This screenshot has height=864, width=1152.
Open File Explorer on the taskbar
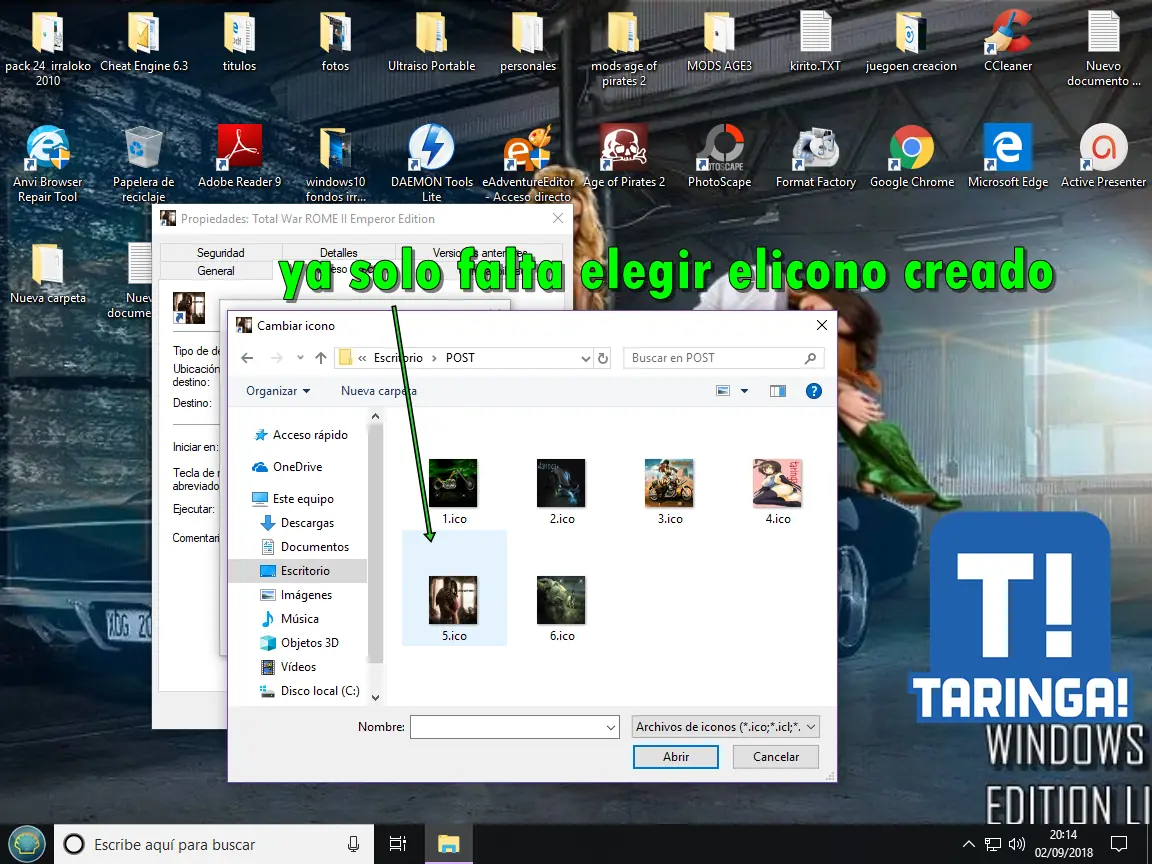(448, 844)
